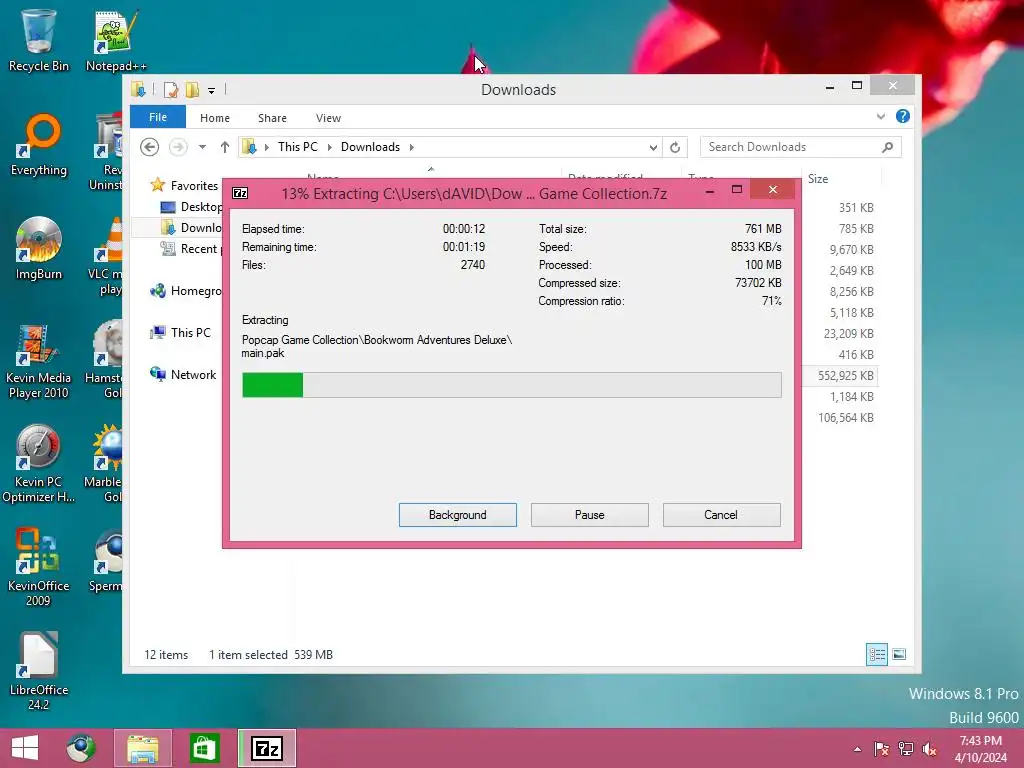Switch to details view layout
The height and width of the screenshot is (768, 1024).
point(876,654)
